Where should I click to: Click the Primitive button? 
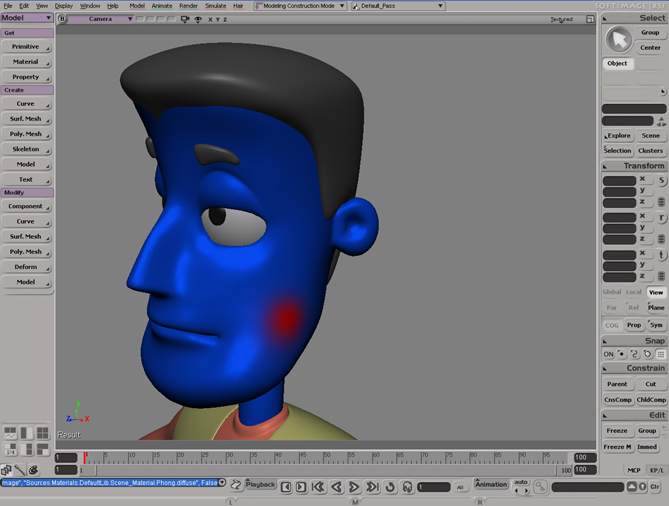pos(26,47)
